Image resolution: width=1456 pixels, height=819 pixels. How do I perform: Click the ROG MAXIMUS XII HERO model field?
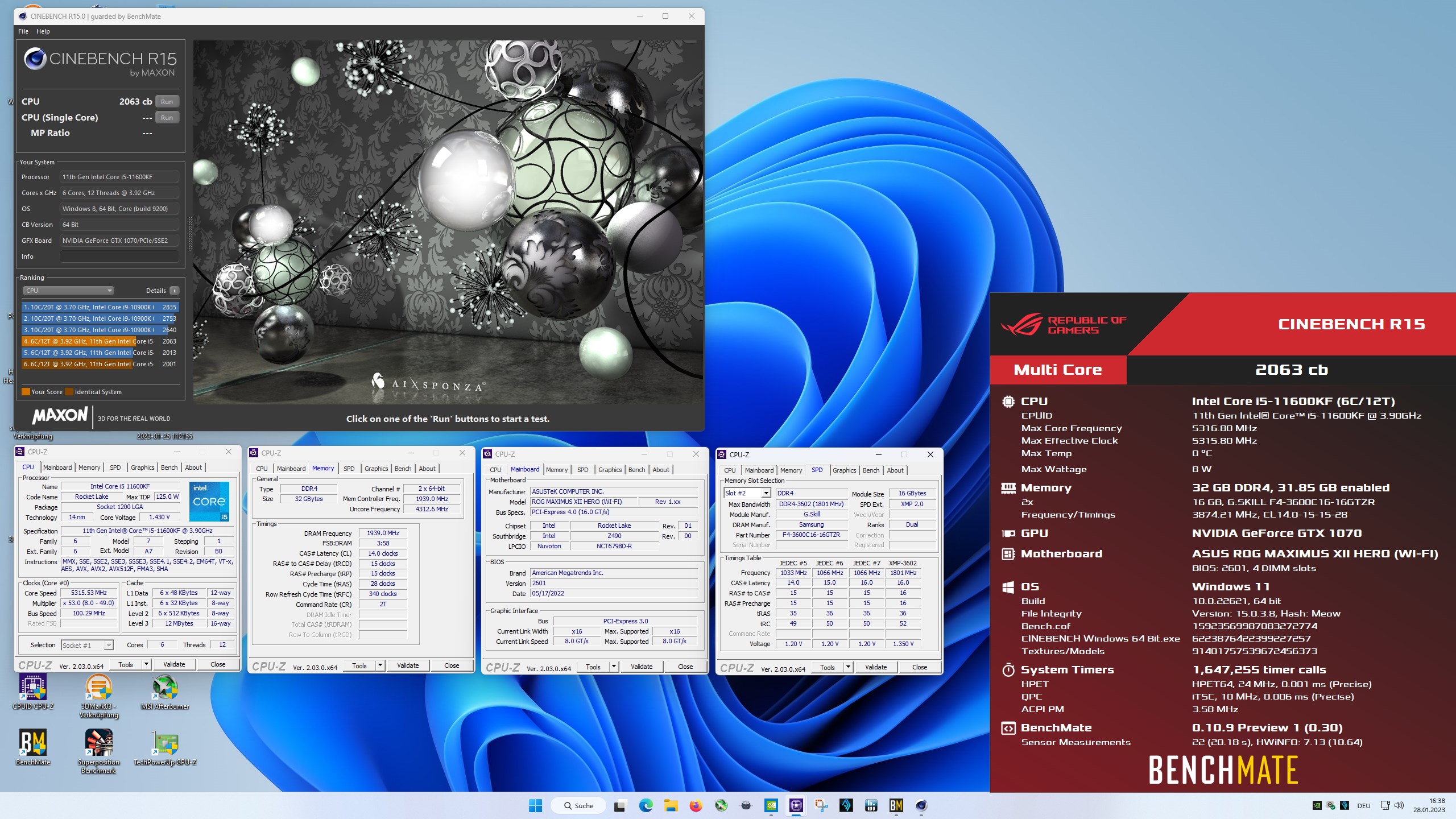point(584,502)
